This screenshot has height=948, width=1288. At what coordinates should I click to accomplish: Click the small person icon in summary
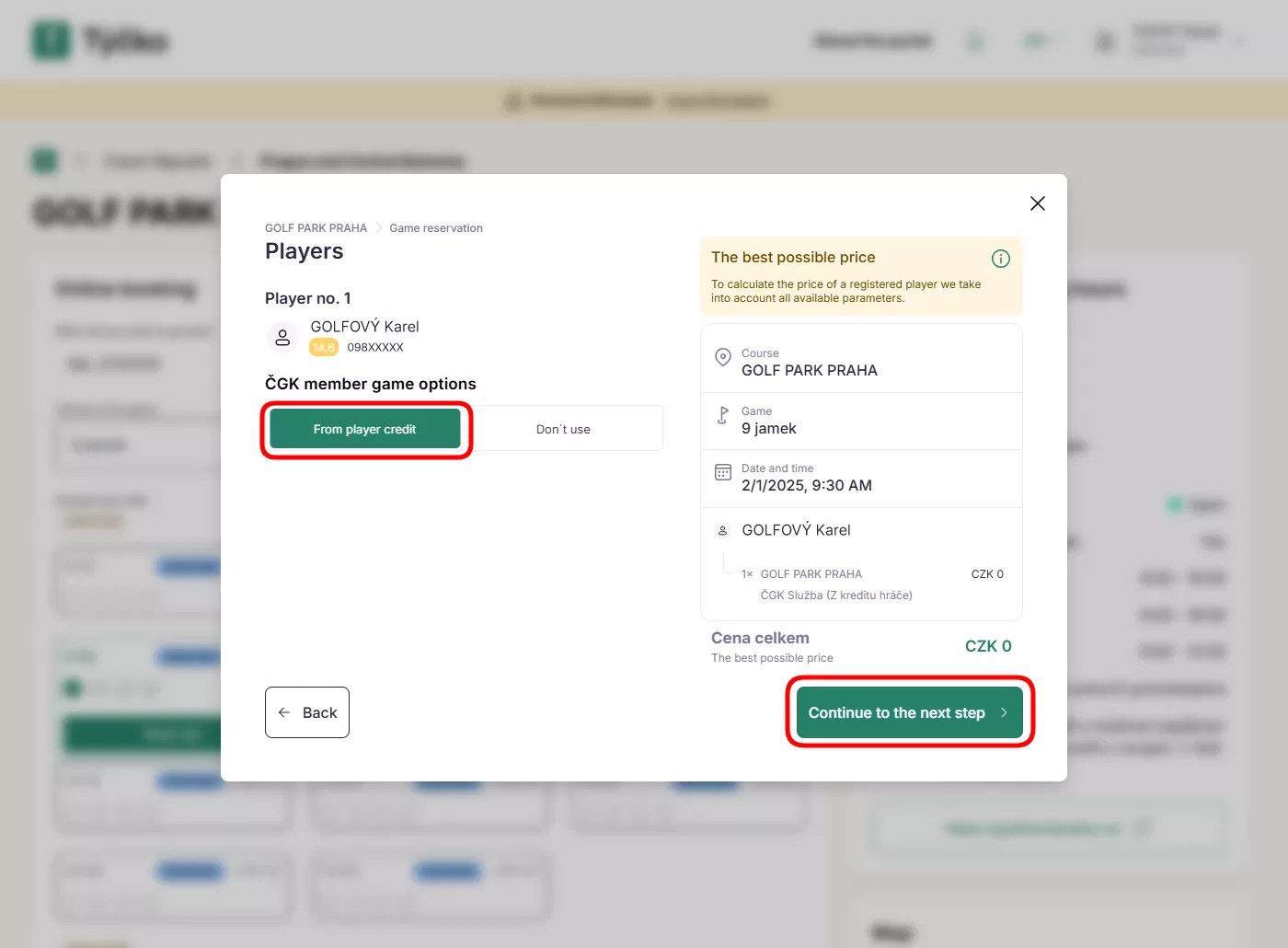pos(723,530)
